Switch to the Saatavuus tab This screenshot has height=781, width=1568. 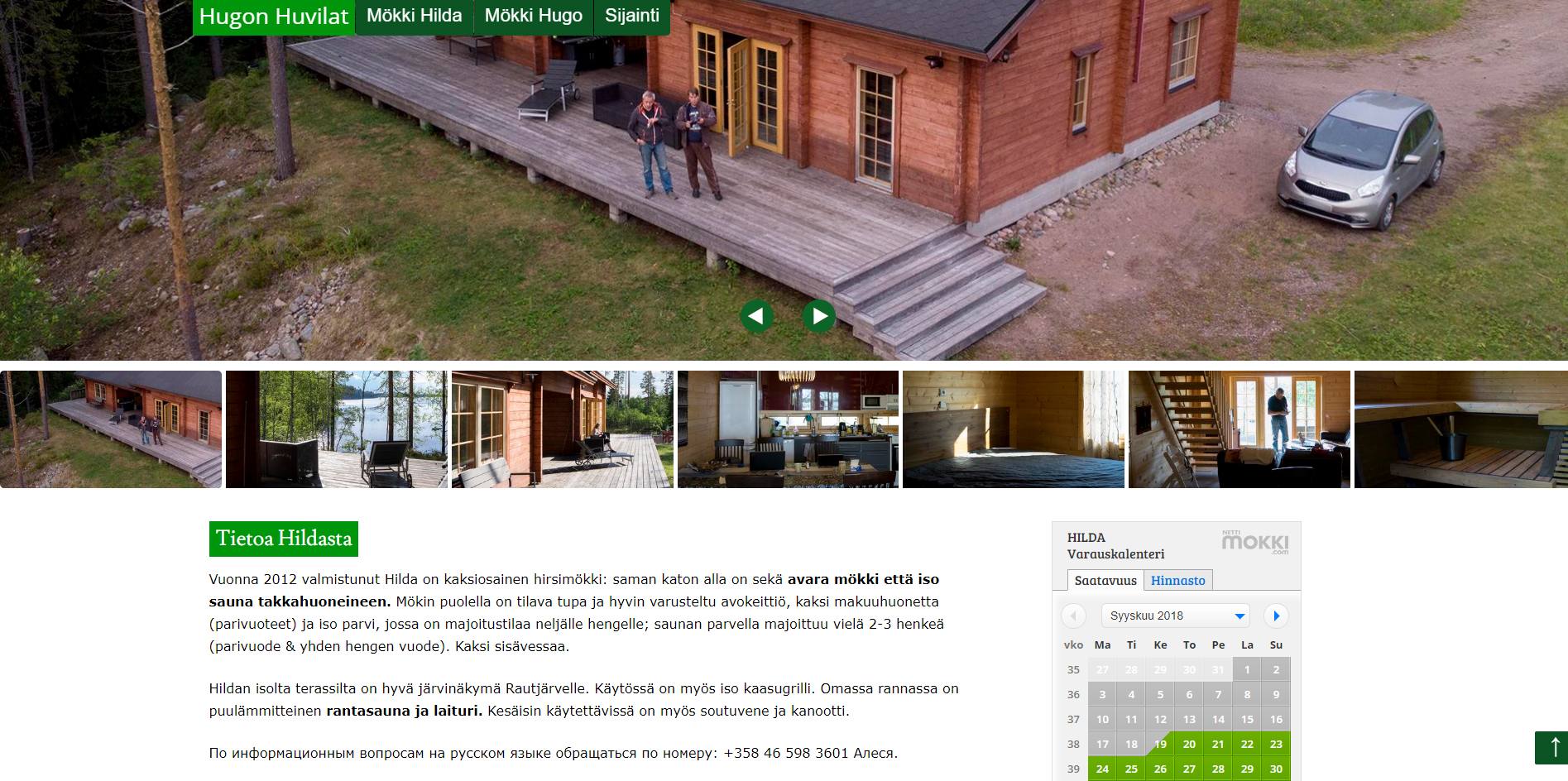tap(1105, 580)
